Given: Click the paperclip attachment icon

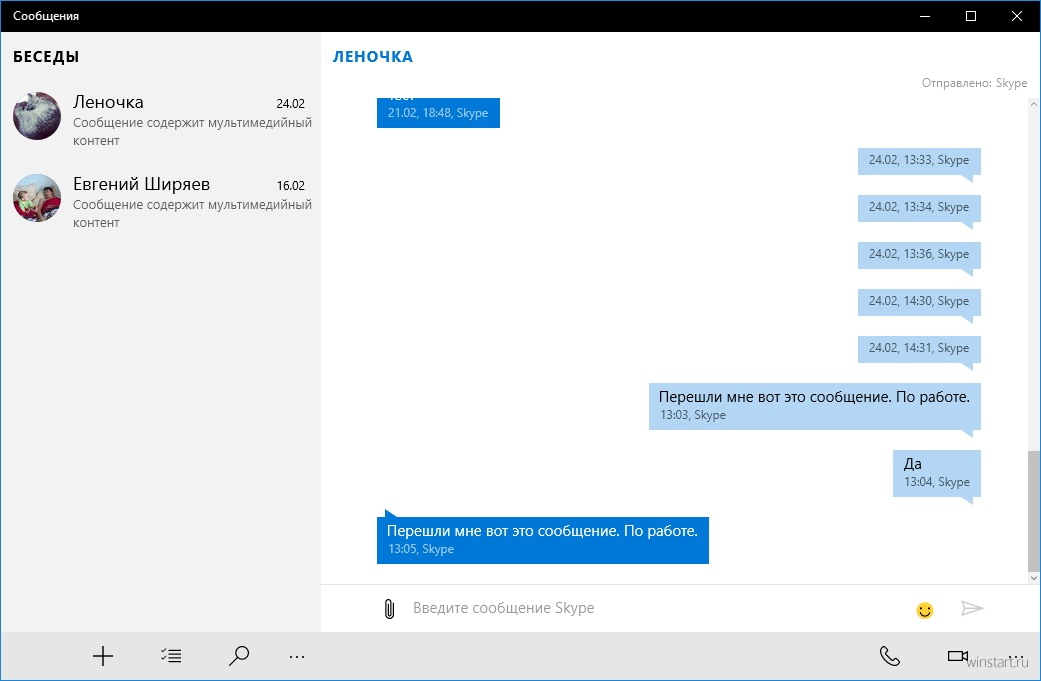Looking at the screenshot, I should click(x=389, y=608).
